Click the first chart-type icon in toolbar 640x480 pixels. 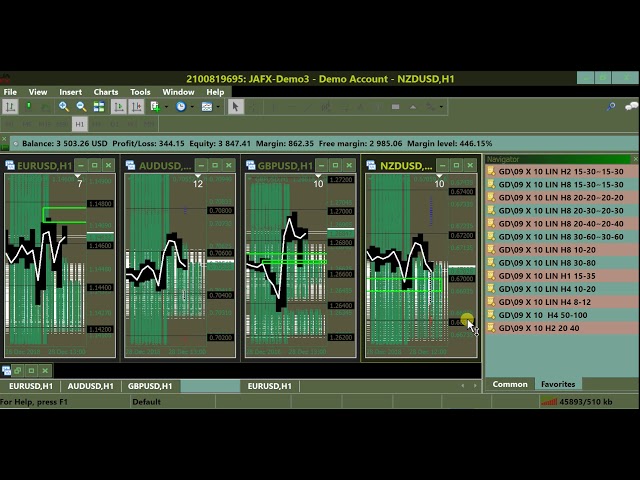point(28,106)
